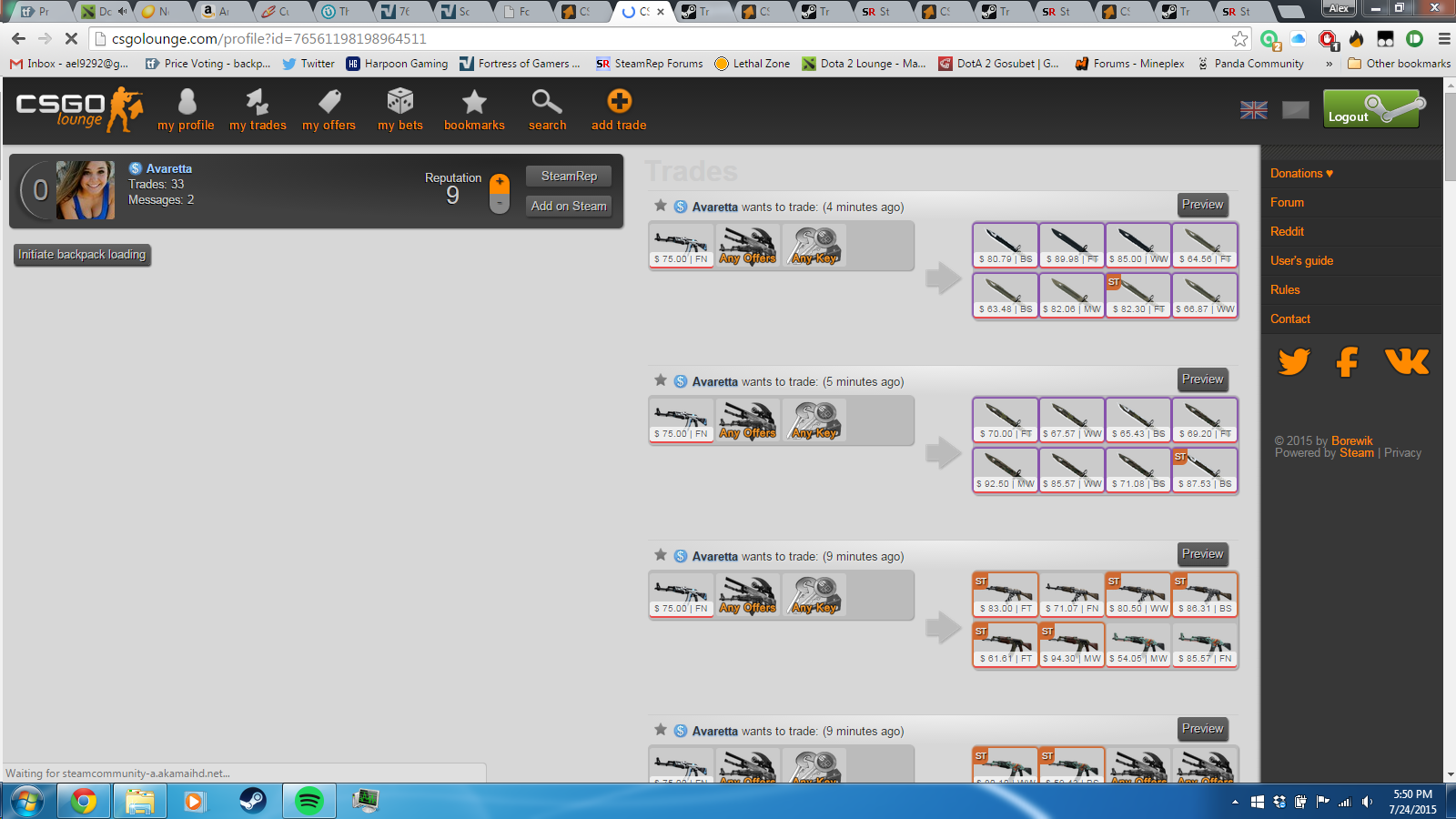Click the Initiate backpack loading button
The image size is (1456, 819).
click(x=82, y=255)
